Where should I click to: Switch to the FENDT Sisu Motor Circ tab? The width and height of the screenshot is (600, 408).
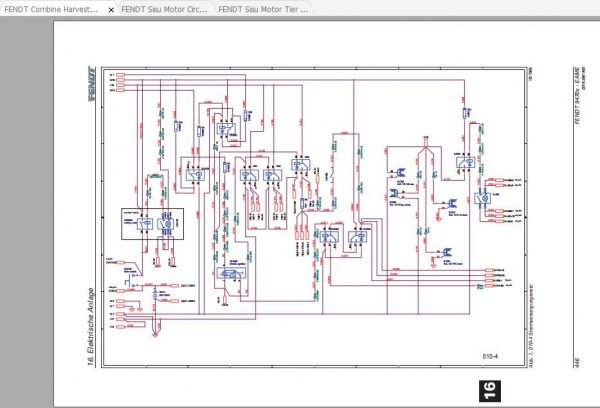165,9
